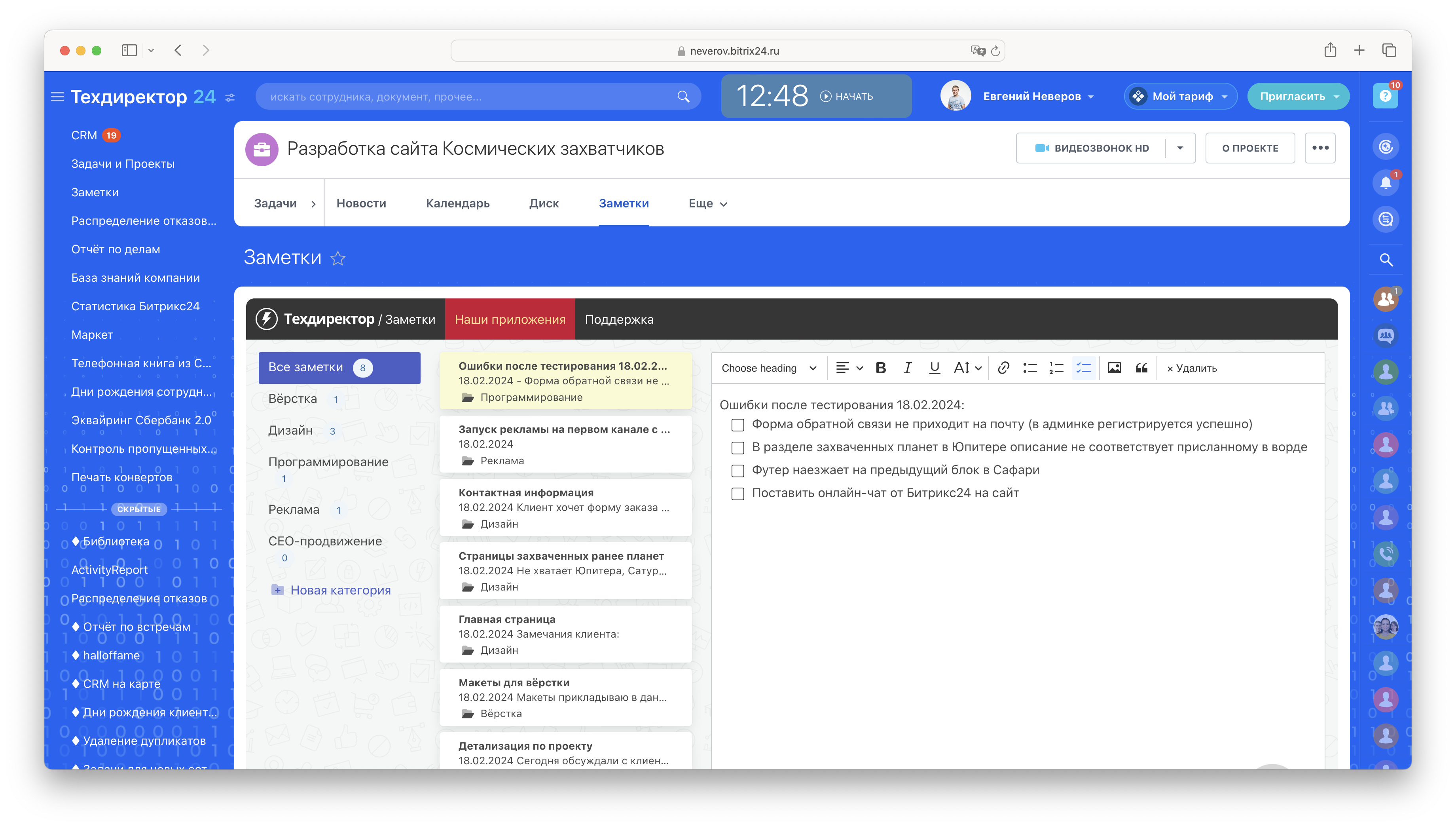Toggle the to-do checklist formatting
1456x828 pixels.
coord(1083,368)
